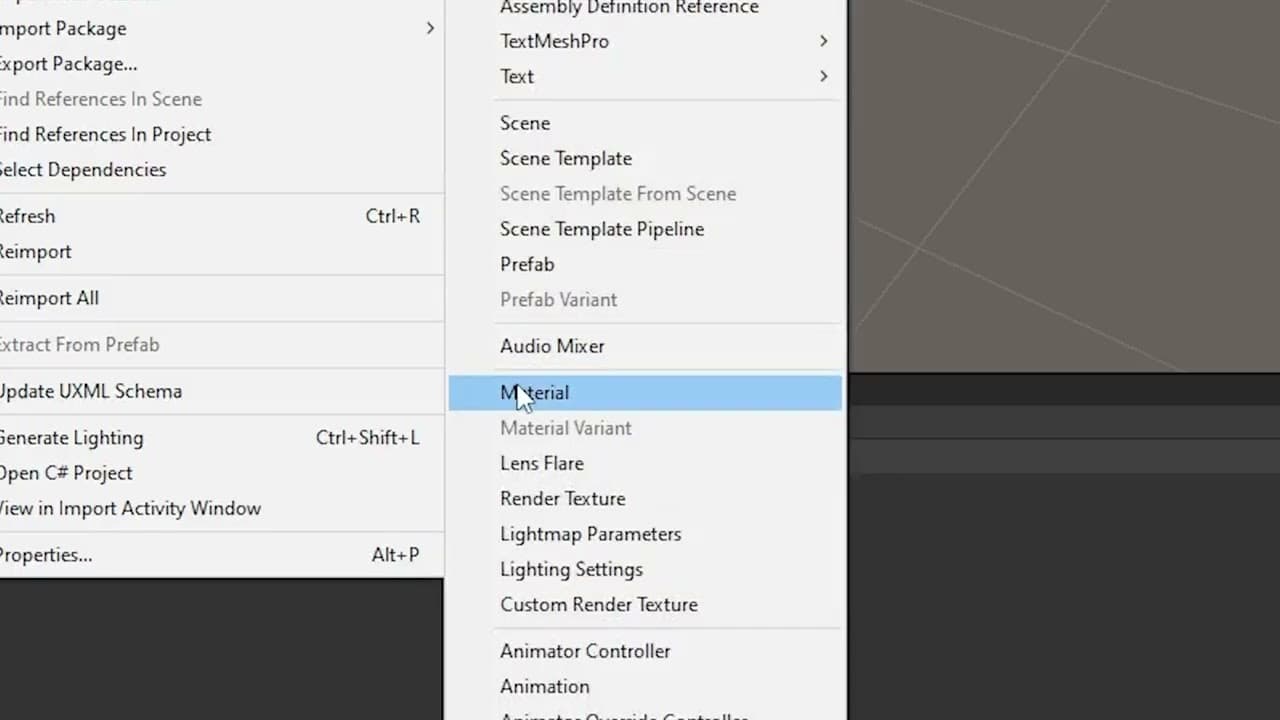Select Render Texture menu item
Screen dimensions: 1280x720
coord(563,498)
